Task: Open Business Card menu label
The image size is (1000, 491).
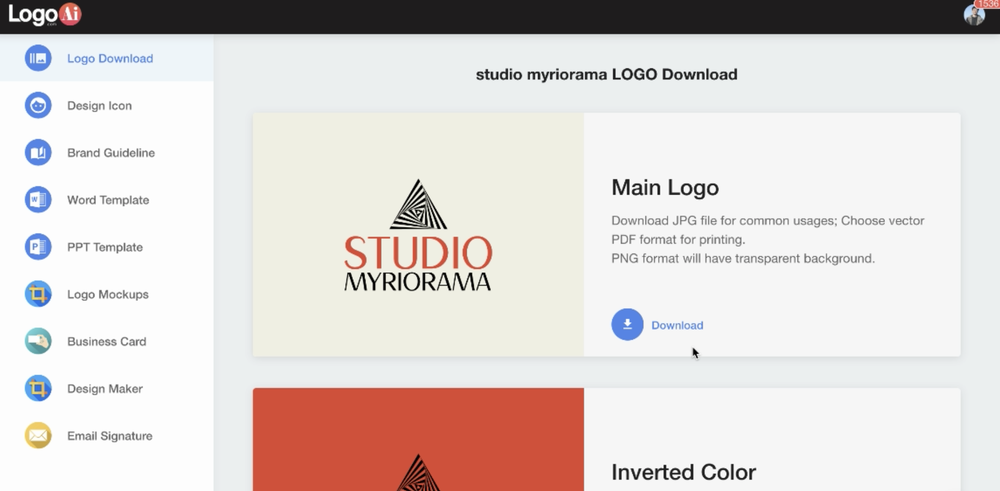Action: (x=107, y=342)
